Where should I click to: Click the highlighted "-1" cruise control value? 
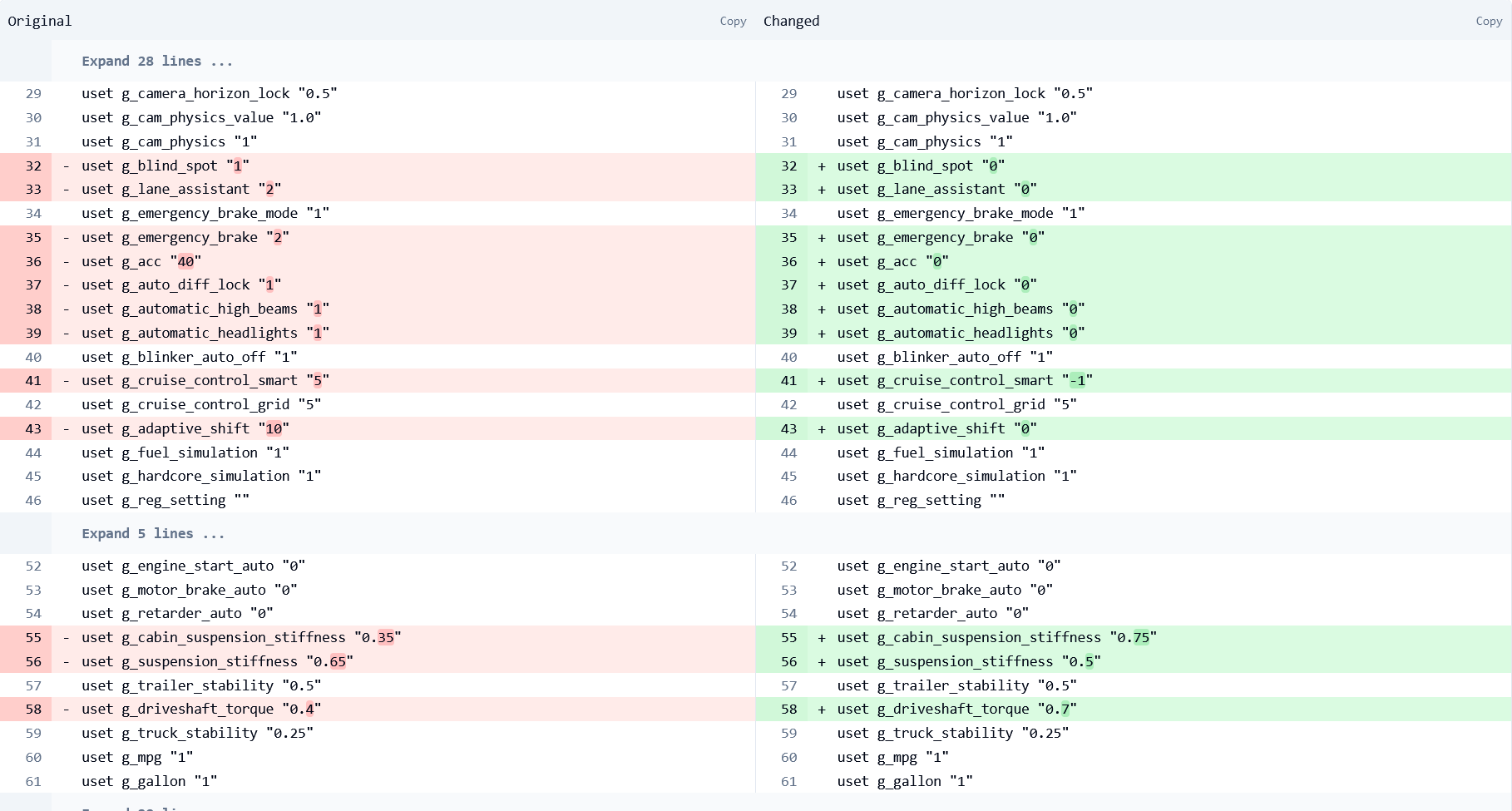click(1077, 380)
